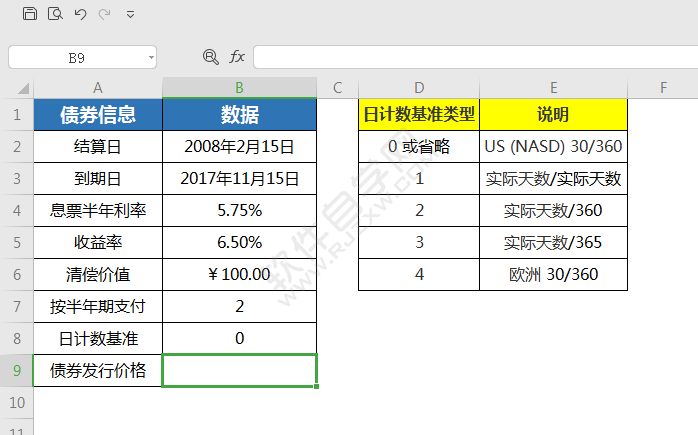698x435 pixels.
Task: Click the Redo arrow icon
Action: [x=105, y=14]
